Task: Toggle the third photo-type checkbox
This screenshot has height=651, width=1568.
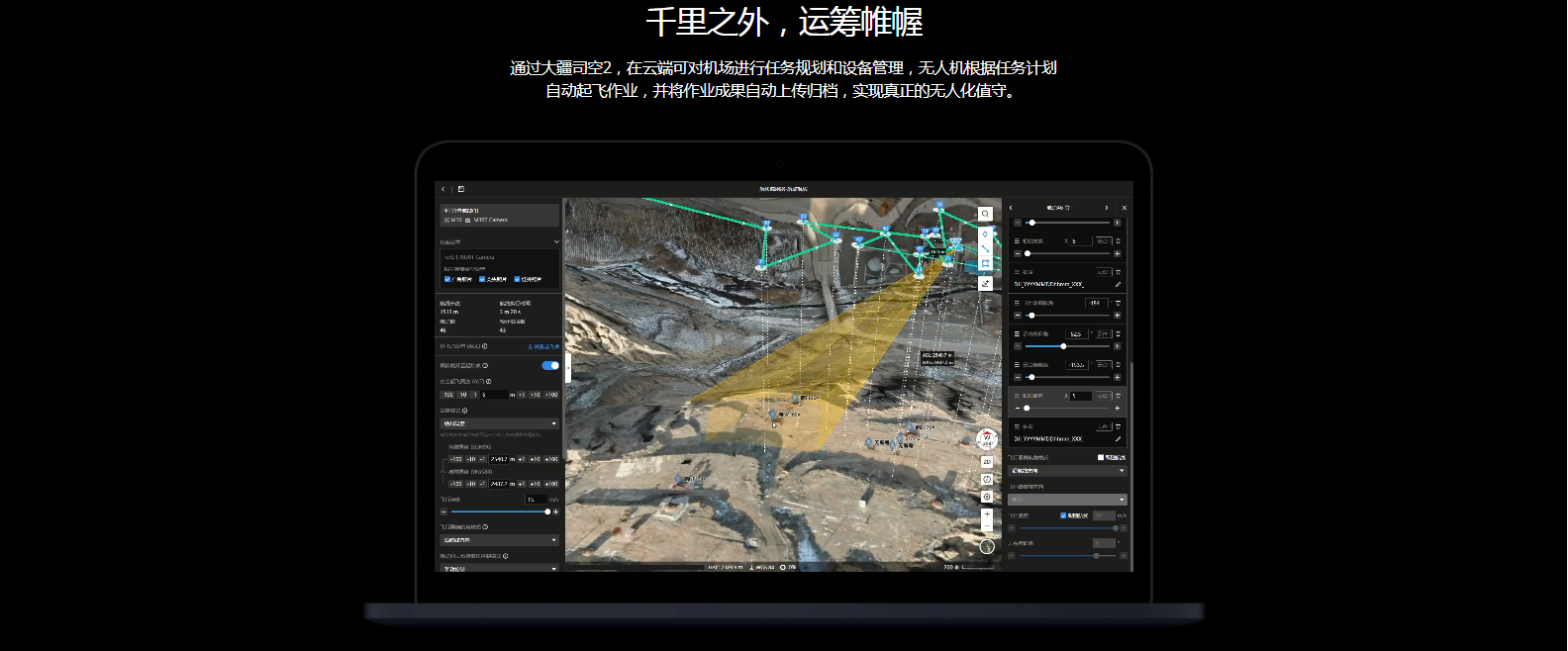Action: [517, 279]
